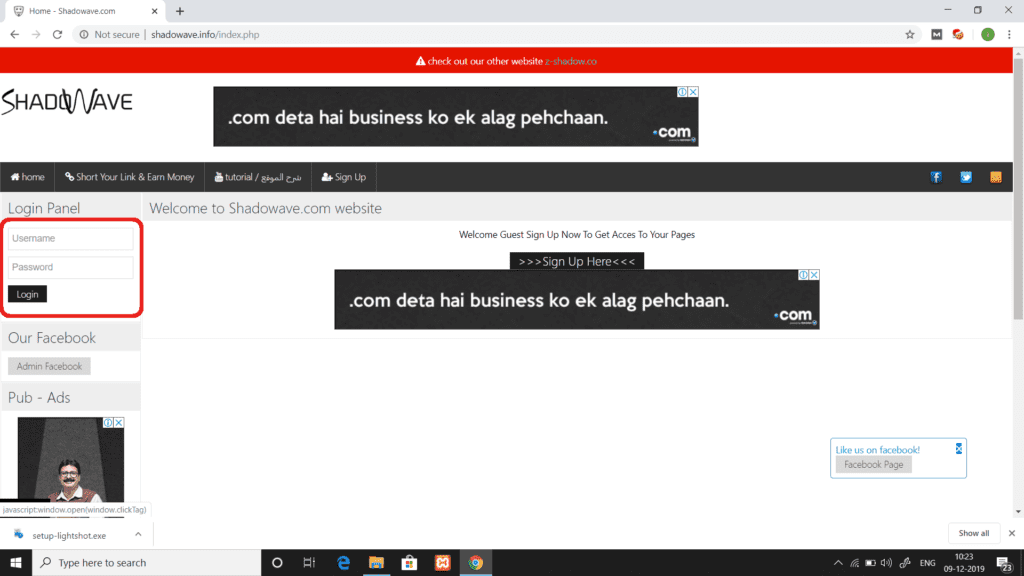Go to home menu item
1024x576 pixels.
27,177
